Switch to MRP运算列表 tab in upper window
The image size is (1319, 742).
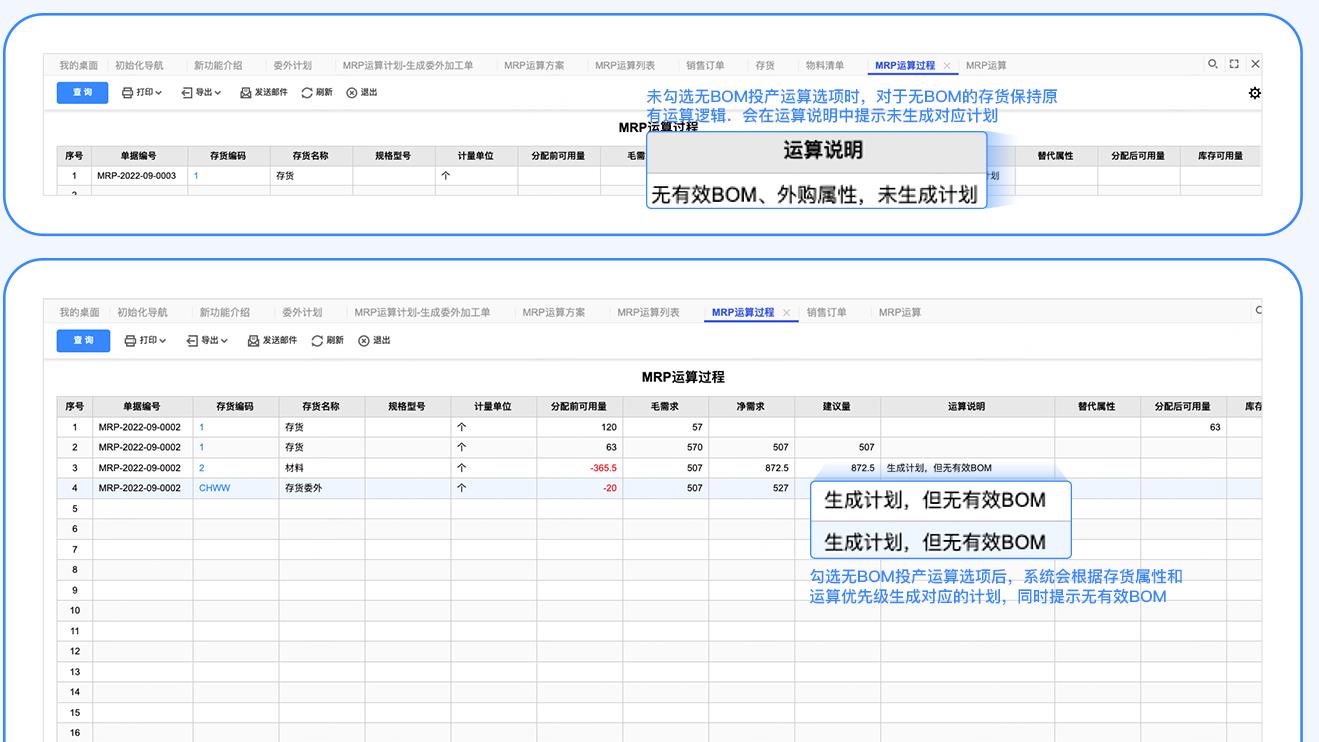coord(625,65)
